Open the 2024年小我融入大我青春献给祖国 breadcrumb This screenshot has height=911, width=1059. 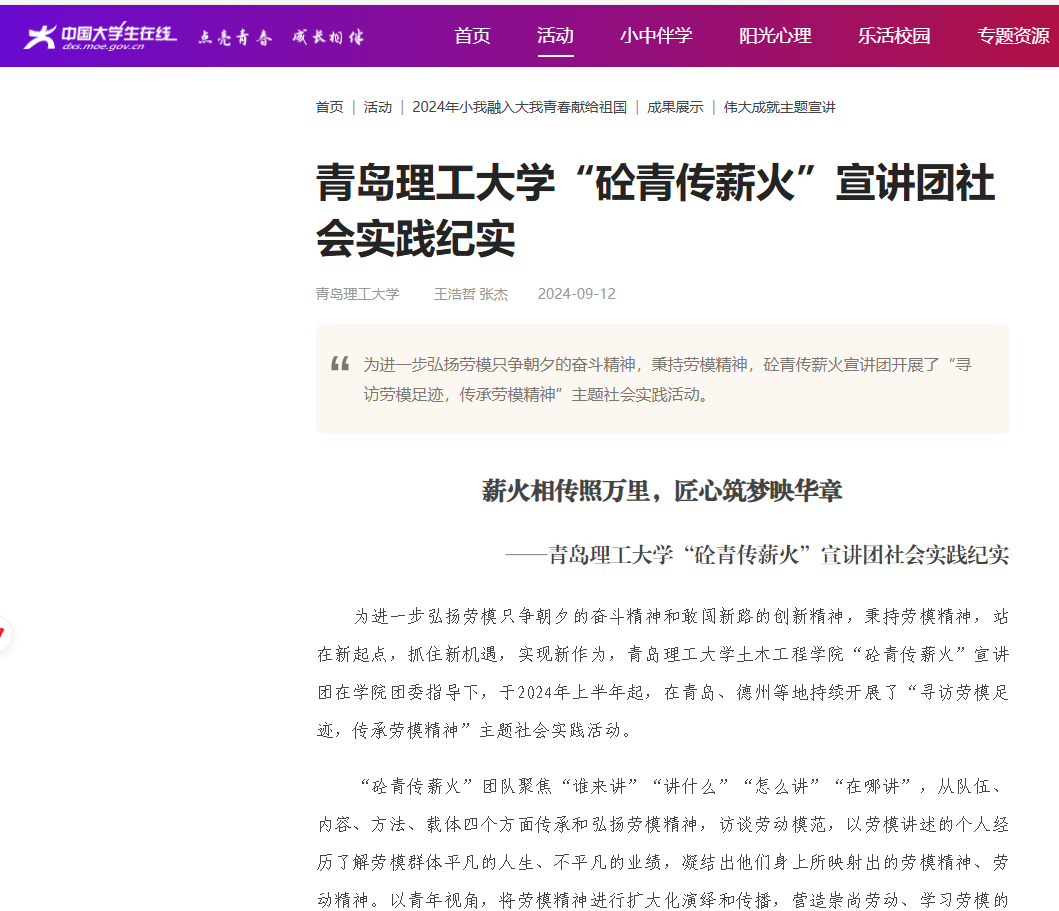tap(519, 107)
